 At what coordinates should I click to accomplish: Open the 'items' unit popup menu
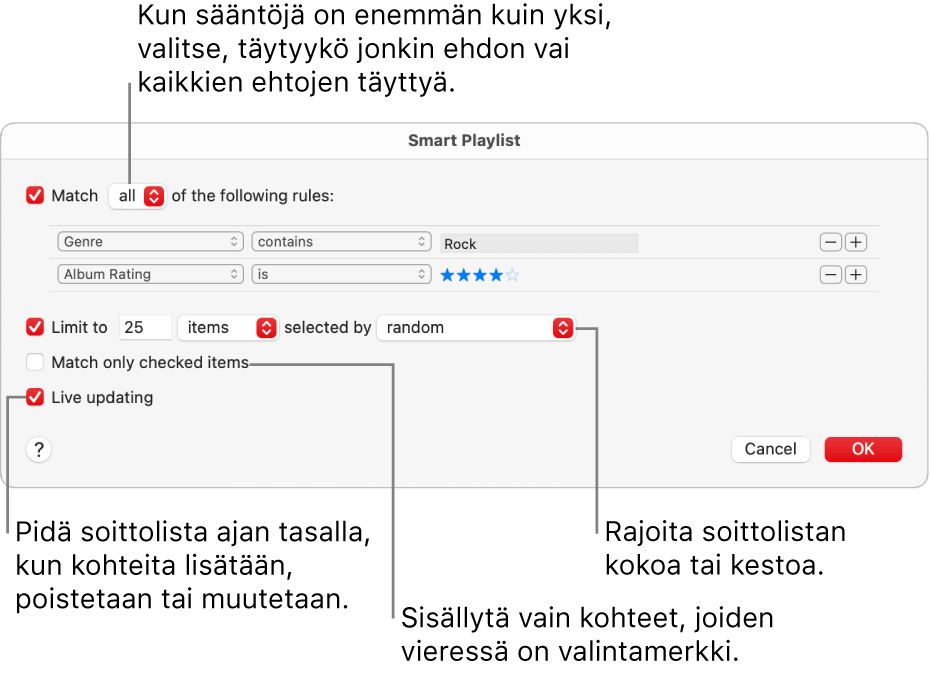tap(228, 327)
